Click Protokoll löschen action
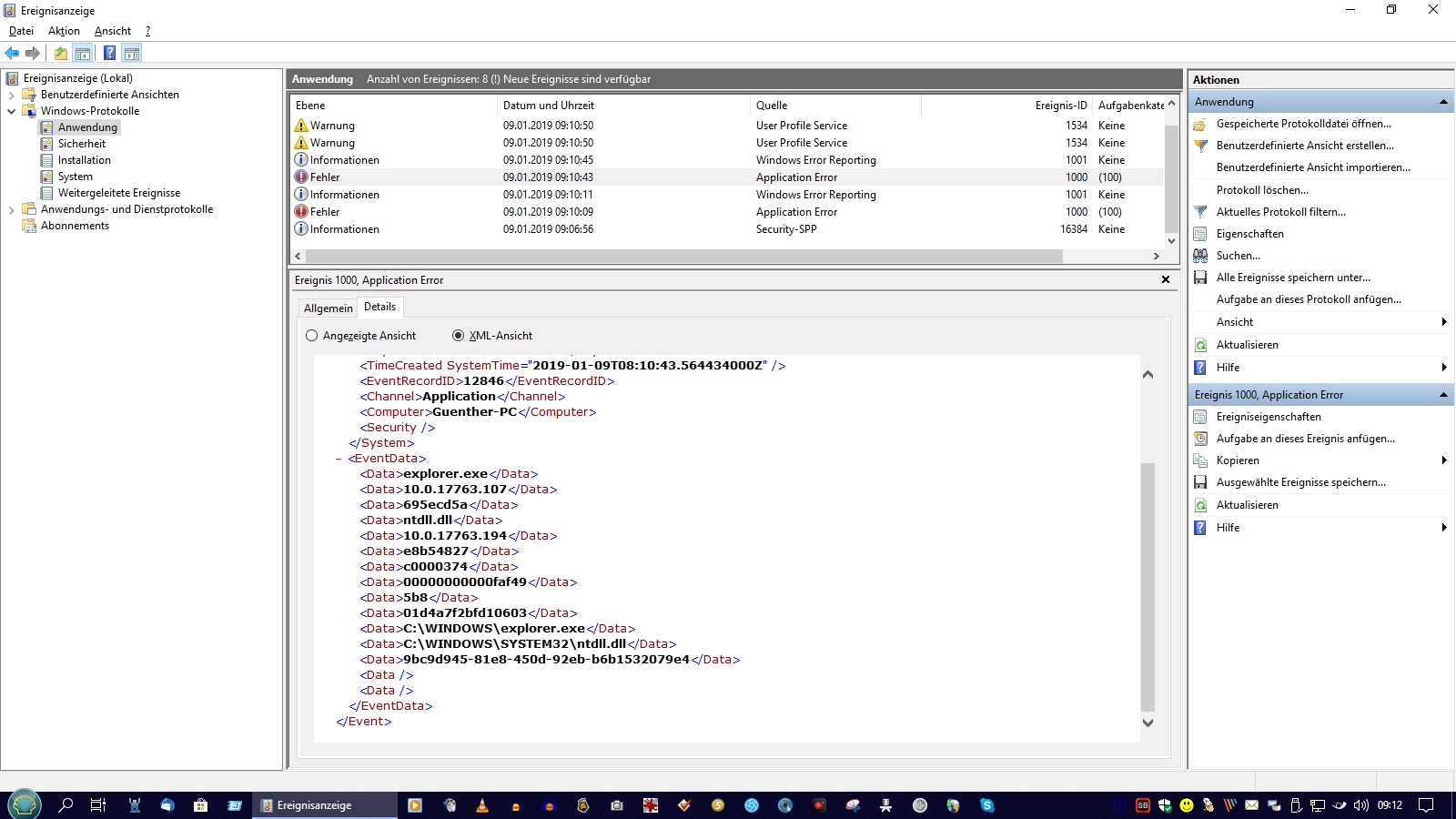 click(1262, 190)
